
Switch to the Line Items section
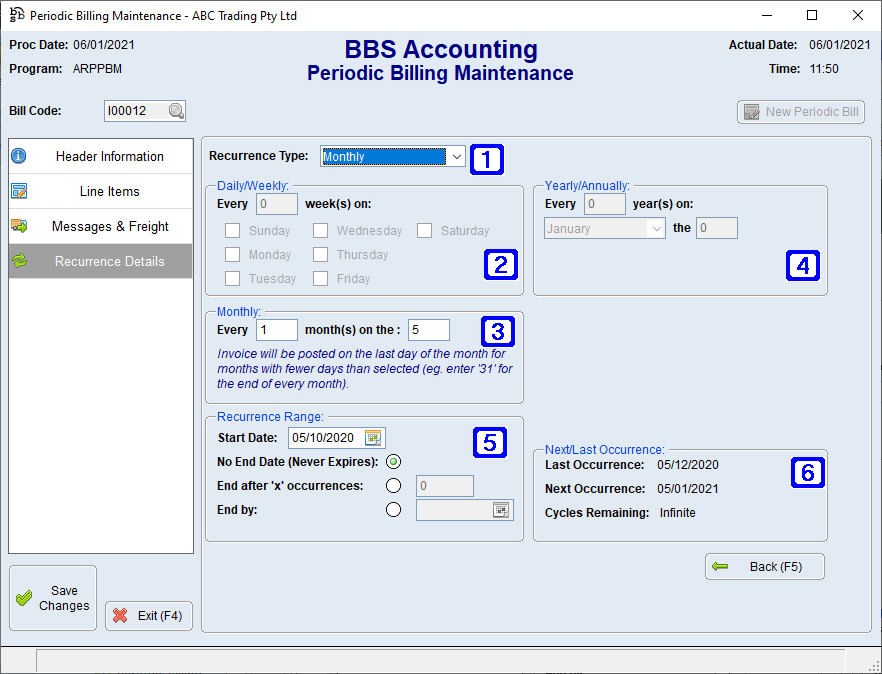tap(100, 191)
